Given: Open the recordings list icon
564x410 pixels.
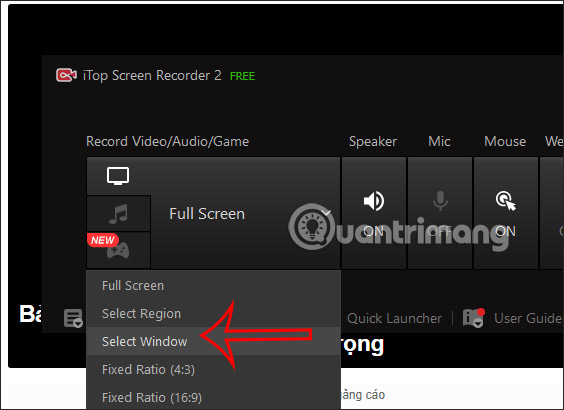Looking at the screenshot, I should pos(73,318).
